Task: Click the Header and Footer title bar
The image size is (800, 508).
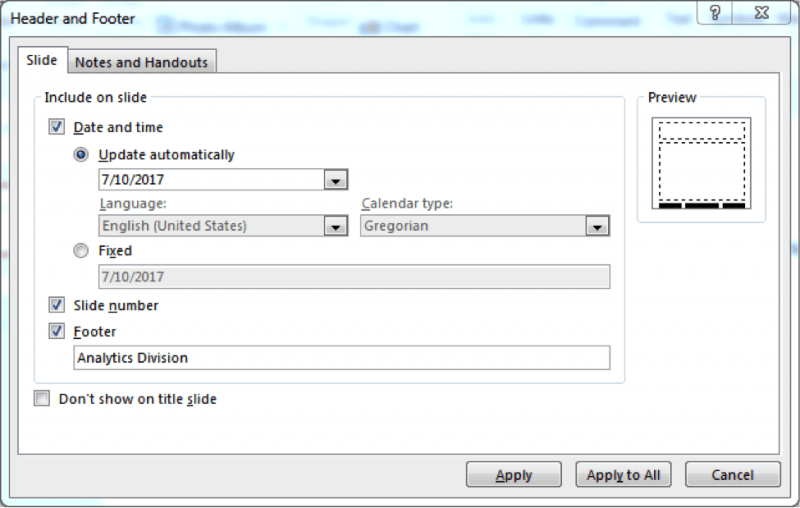Action: pyautogui.click(x=300, y=14)
